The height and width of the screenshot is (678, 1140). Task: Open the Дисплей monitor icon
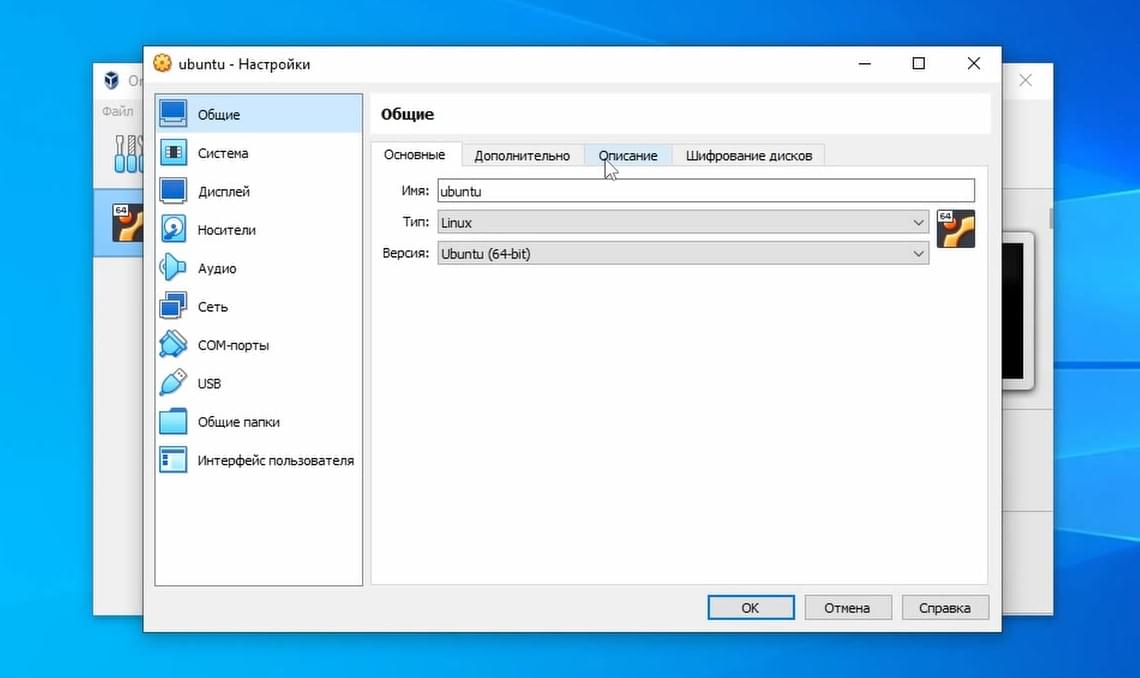point(173,191)
